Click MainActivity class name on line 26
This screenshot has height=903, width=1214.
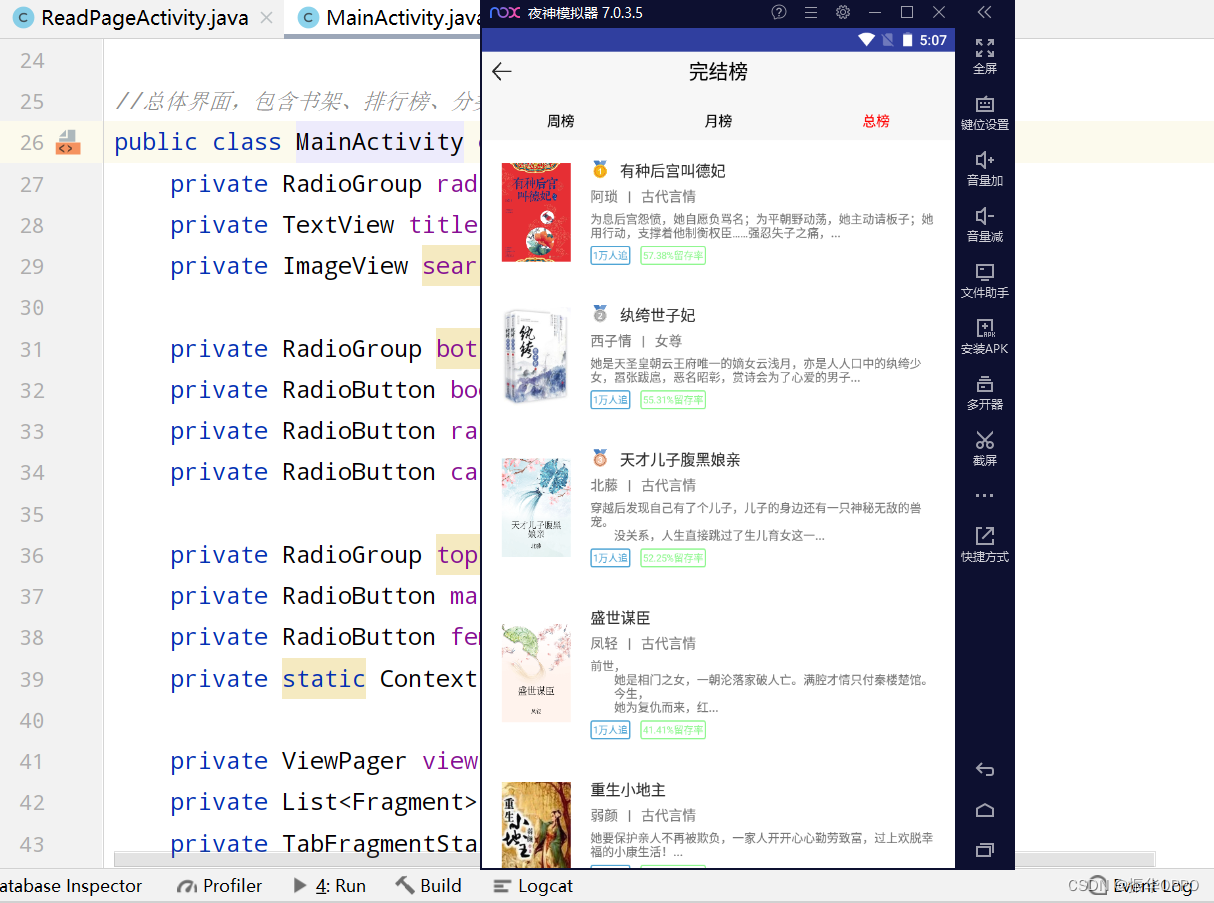tap(379, 142)
